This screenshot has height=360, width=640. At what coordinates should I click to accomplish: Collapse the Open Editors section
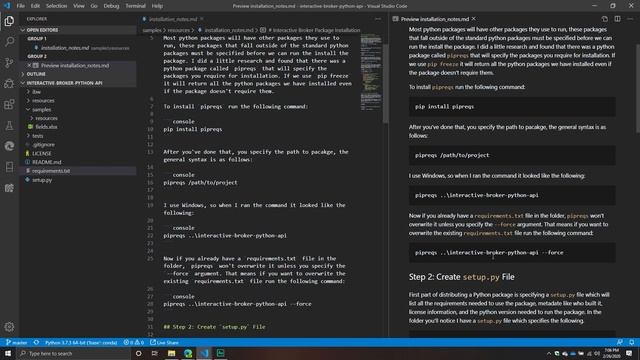[x=78, y=30]
